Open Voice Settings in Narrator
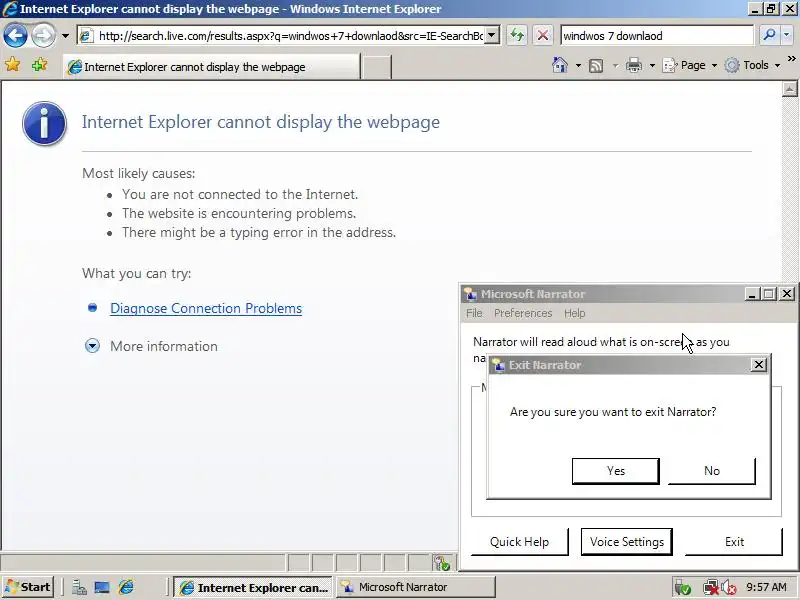 627,542
